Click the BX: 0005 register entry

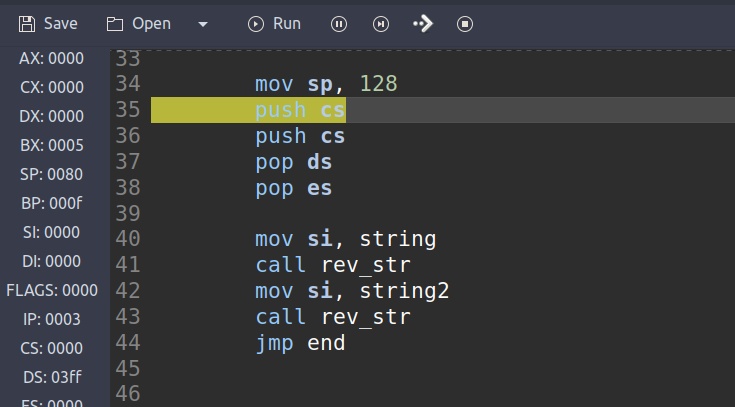pos(51,145)
